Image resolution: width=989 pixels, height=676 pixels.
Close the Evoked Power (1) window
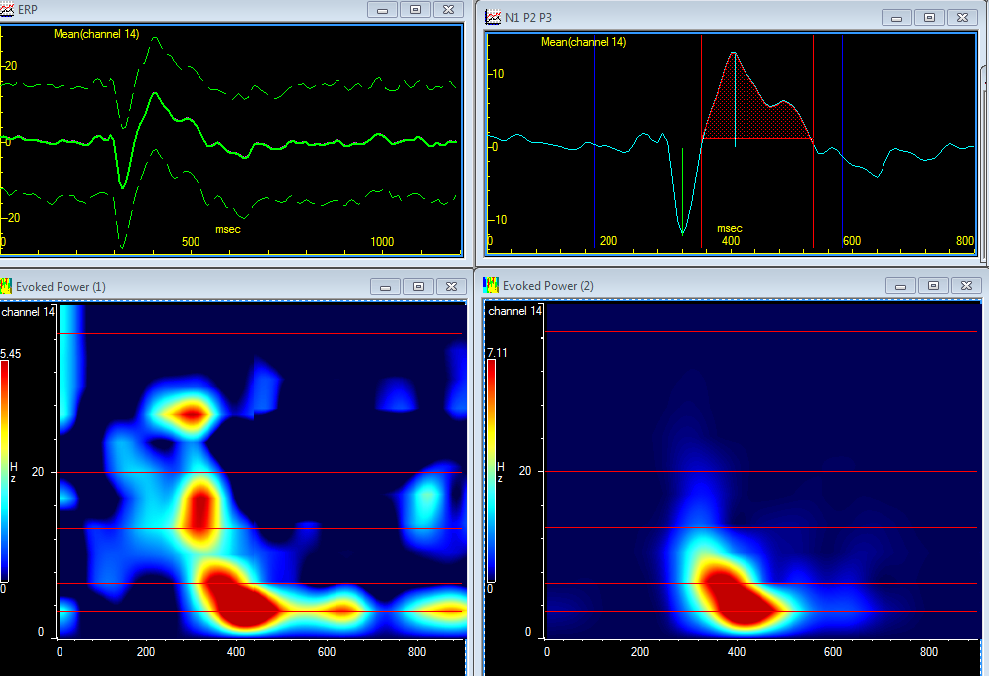449,286
